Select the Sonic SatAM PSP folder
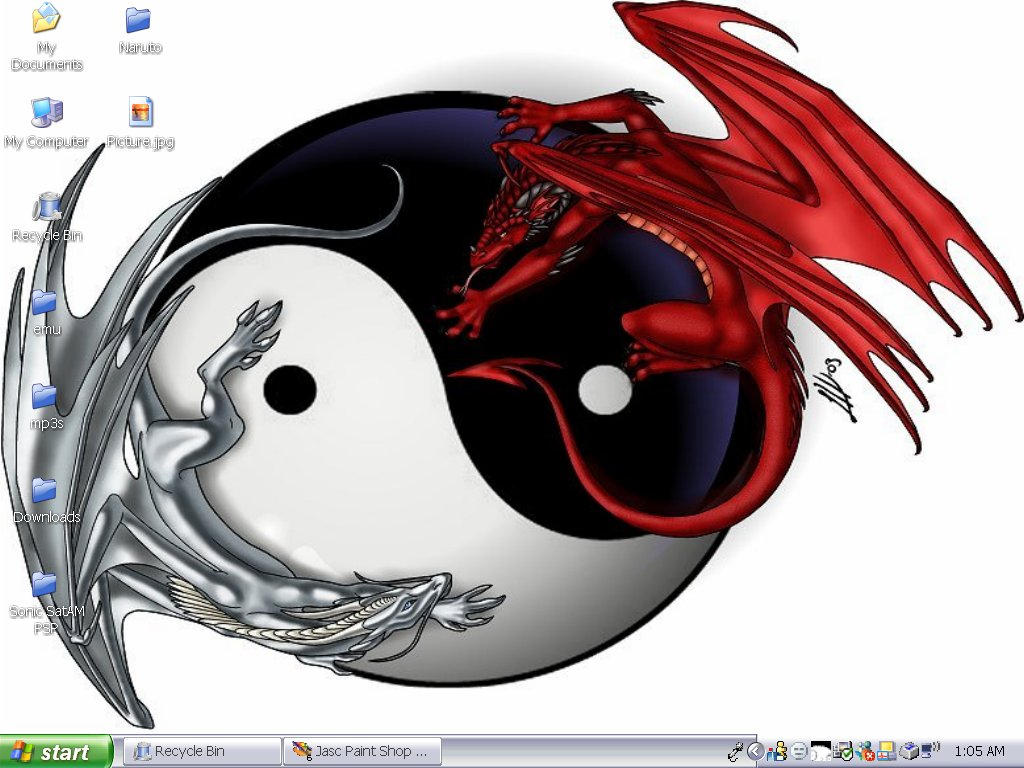Image resolution: width=1024 pixels, height=768 pixels. (x=44, y=583)
